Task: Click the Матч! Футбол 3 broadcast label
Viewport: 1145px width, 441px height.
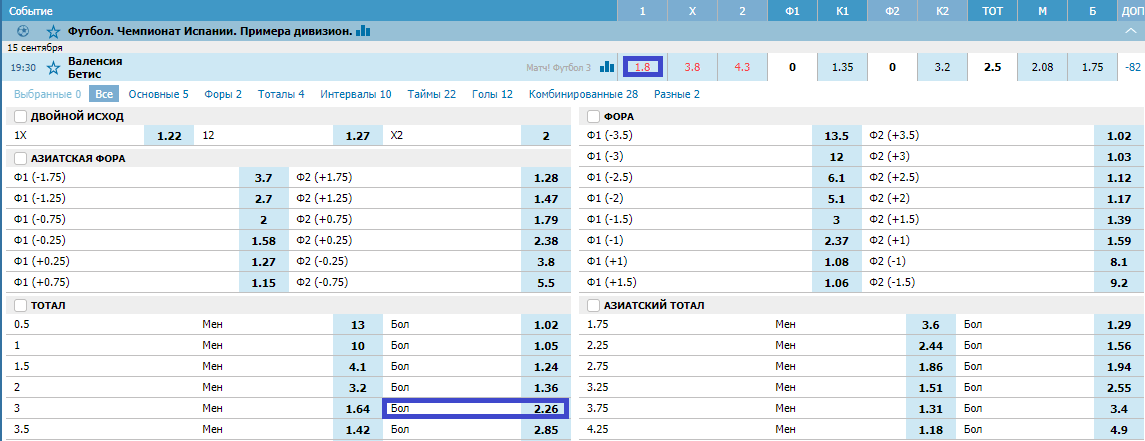Action: 559,67
